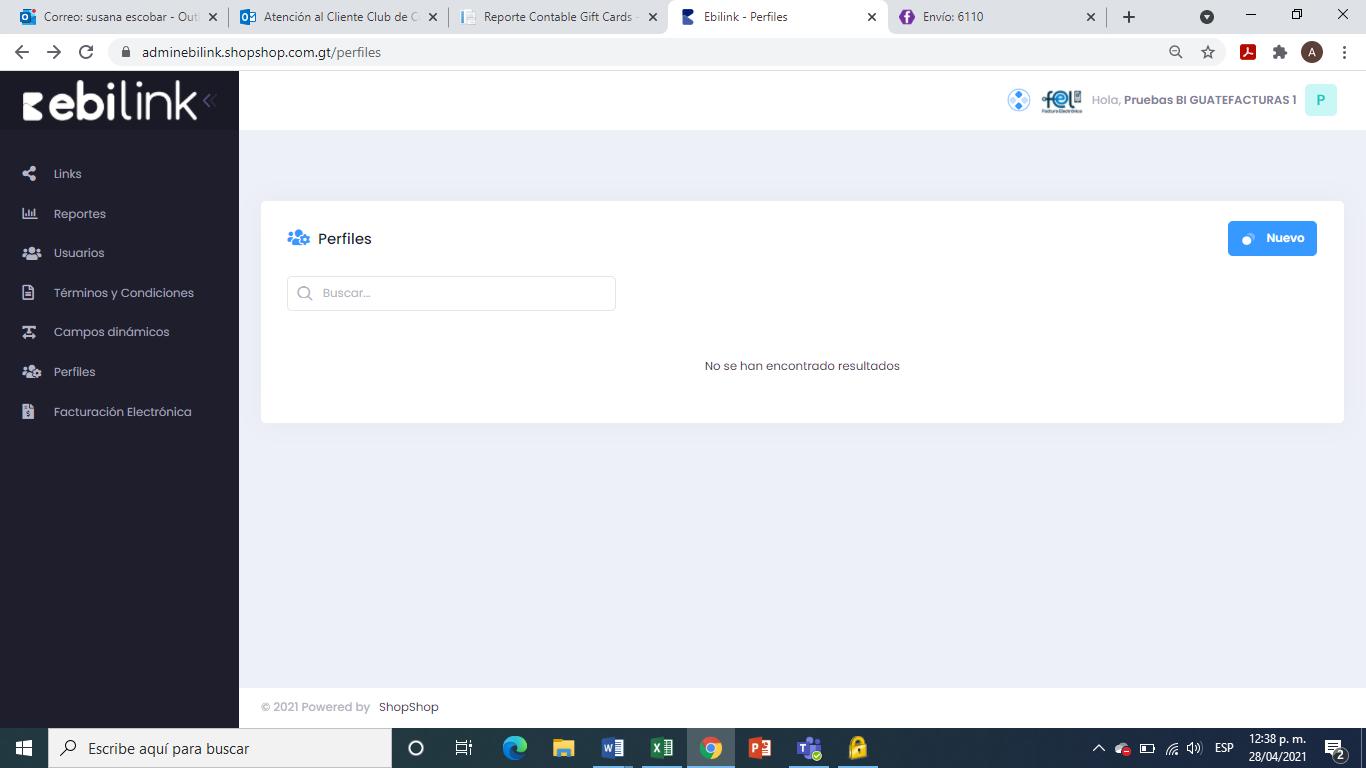Switch to the Reporte Contable Gift Cards tab

[558, 17]
